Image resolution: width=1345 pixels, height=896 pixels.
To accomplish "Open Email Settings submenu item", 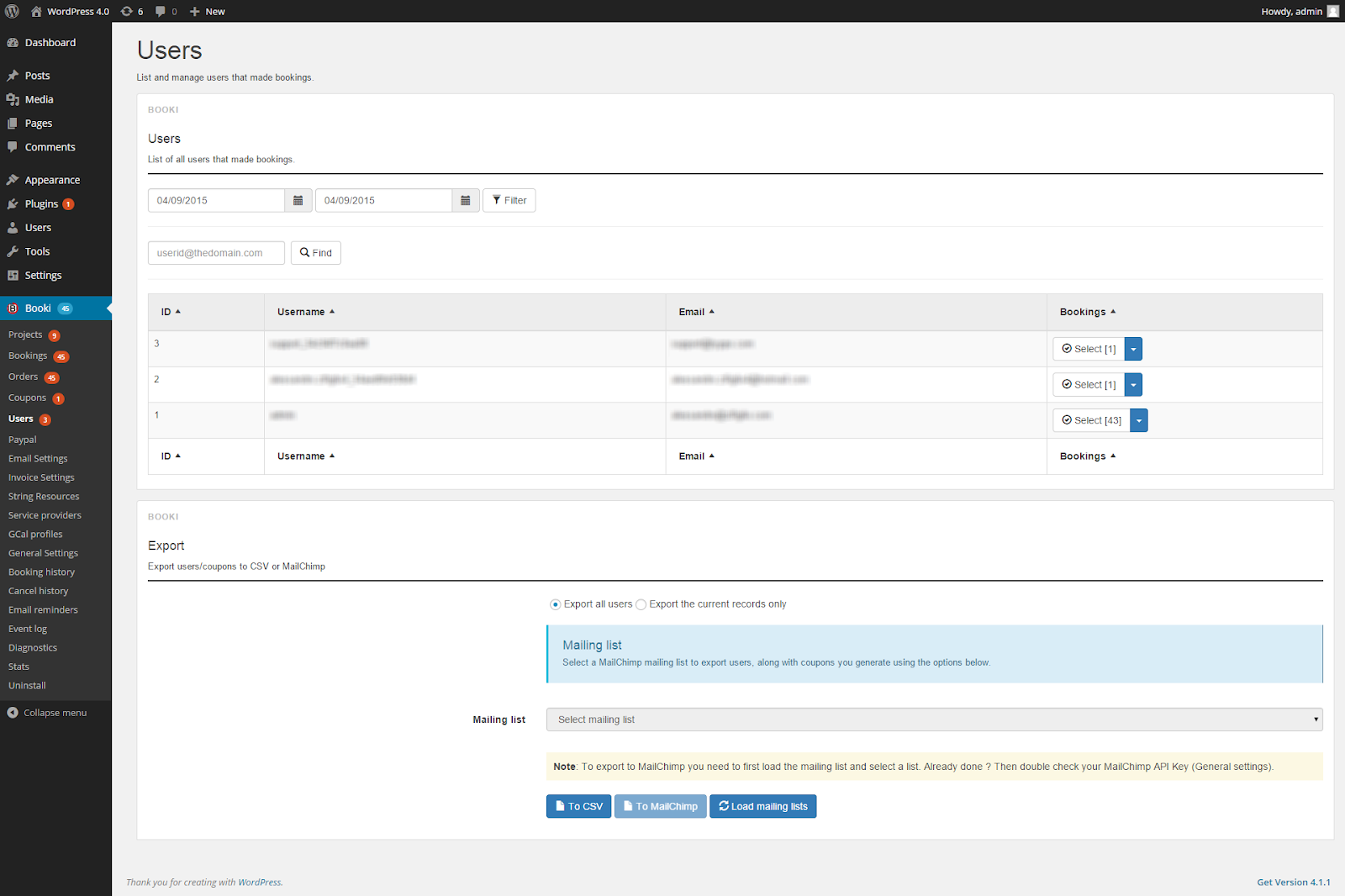I will [x=38, y=459].
